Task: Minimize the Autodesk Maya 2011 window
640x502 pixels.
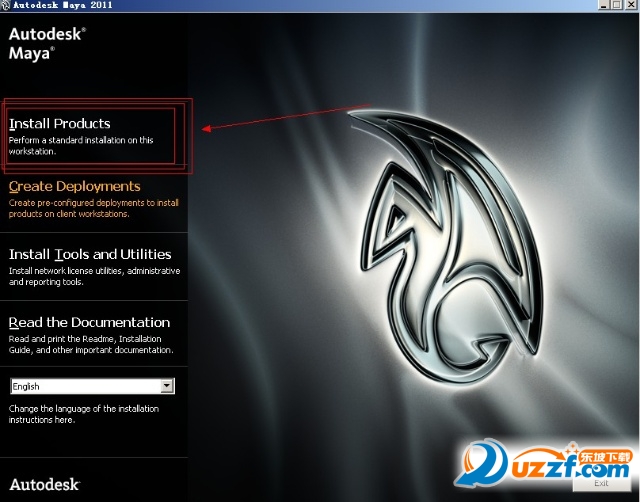Action: click(604, 5)
